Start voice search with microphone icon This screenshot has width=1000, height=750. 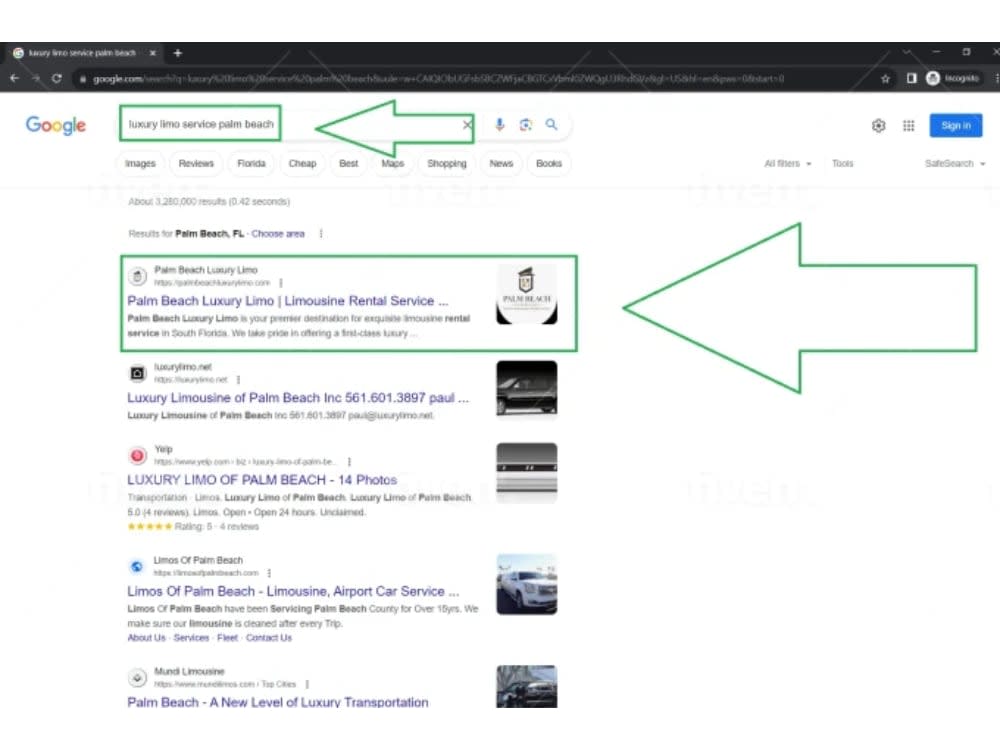[x=499, y=124]
